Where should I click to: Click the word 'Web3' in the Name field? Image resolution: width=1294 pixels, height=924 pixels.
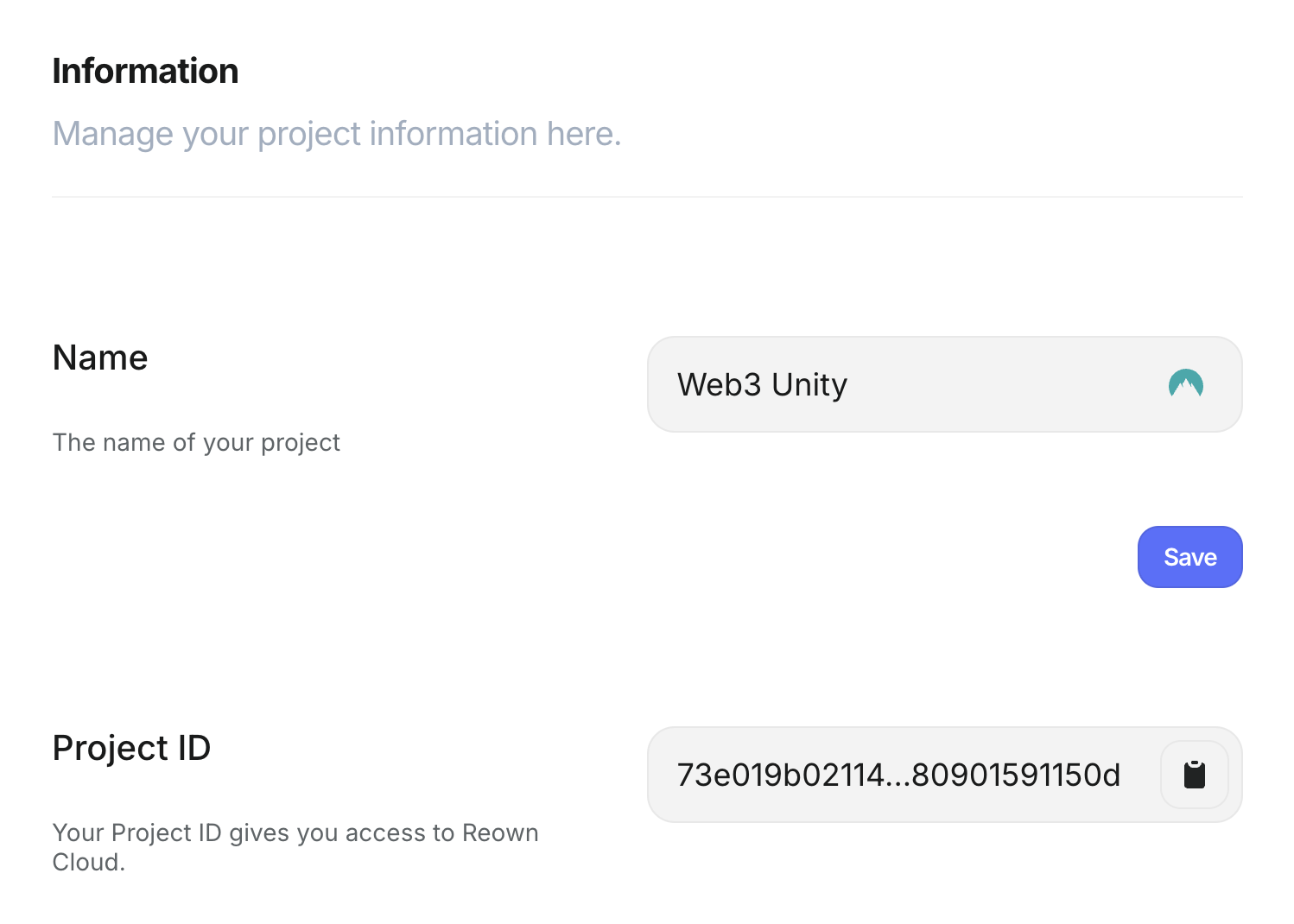tap(719, 385)
